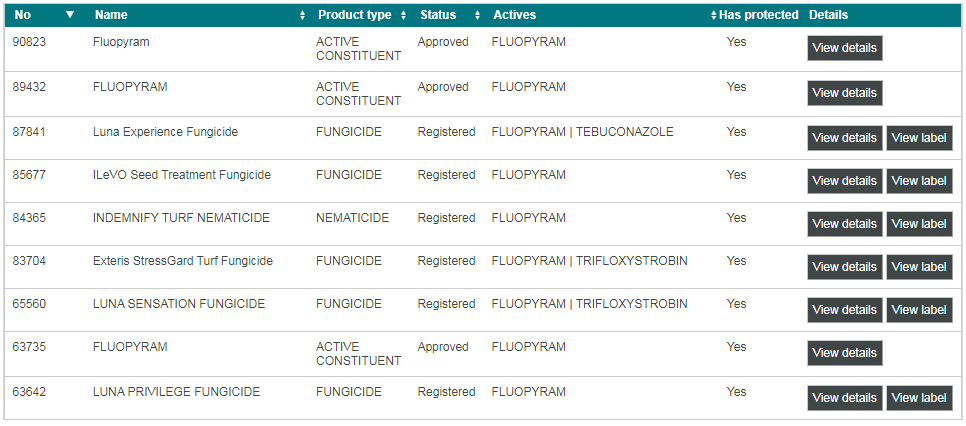View details for Fluopyram 90823

[844, 48]
